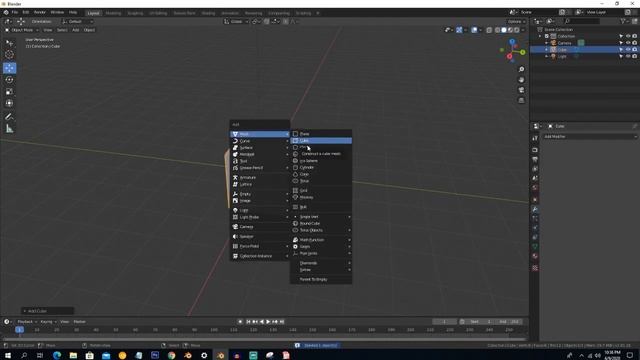
Task: Click the outliner search field
Action: point(582,21)
